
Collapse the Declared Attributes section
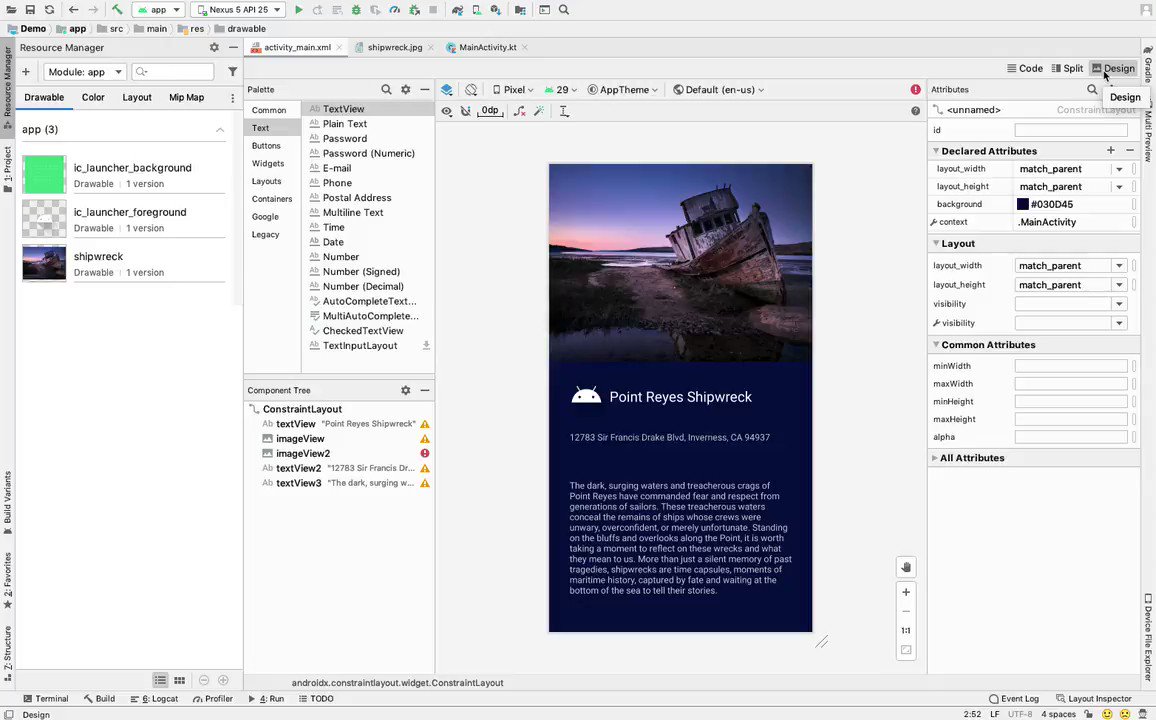click(936, 150)
